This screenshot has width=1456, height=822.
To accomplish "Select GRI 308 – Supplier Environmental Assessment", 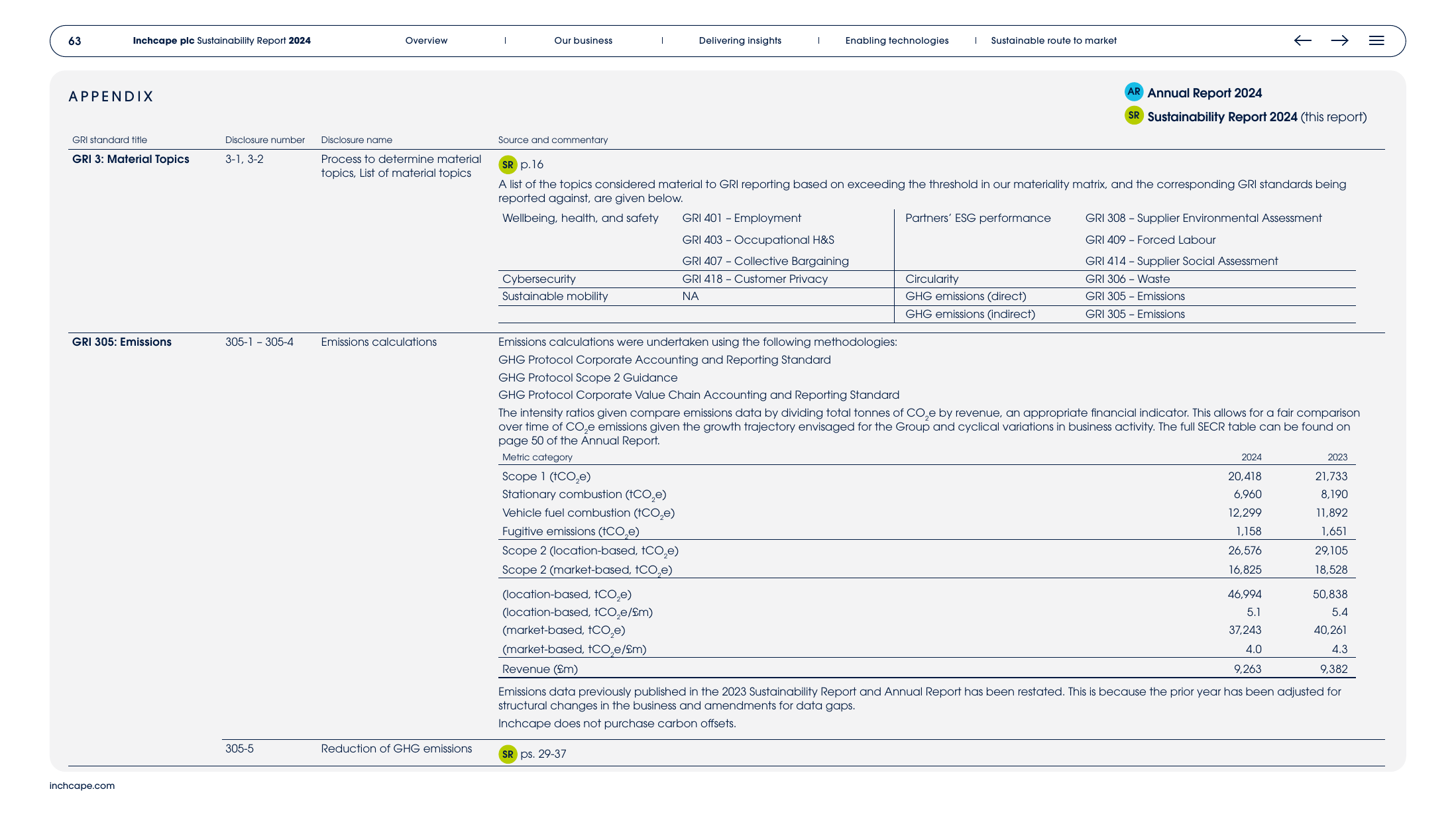I will [x=1204, y=218].
